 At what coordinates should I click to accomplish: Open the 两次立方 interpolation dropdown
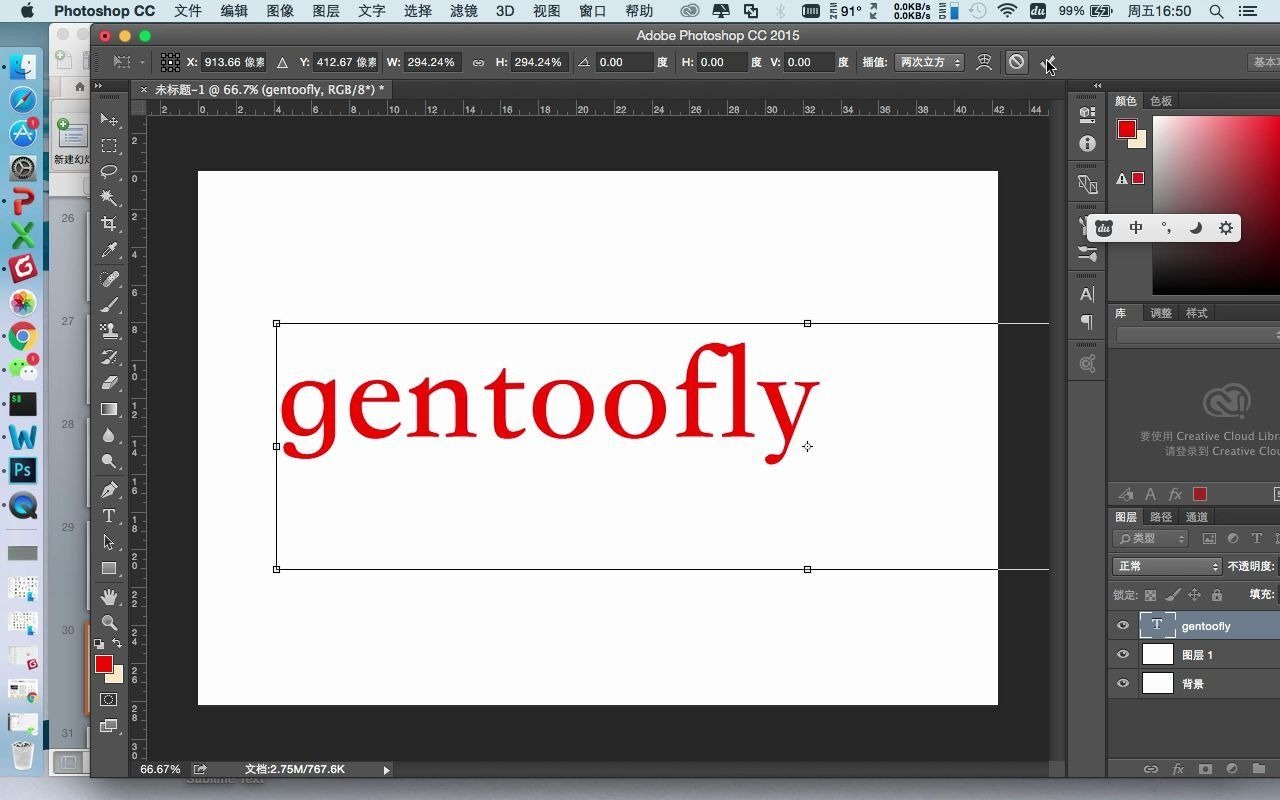coord(929,62)
